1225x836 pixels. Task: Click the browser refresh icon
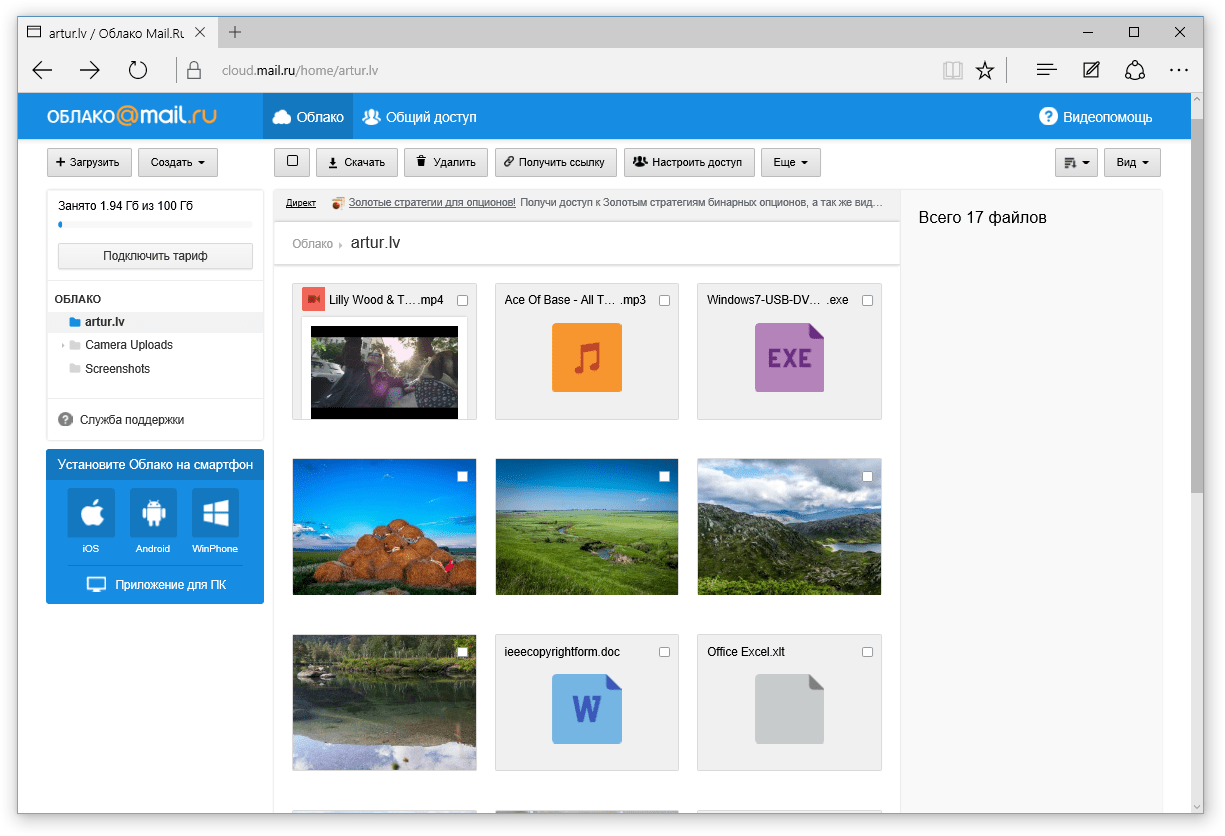pyautogui.click(x=138, y=70)
